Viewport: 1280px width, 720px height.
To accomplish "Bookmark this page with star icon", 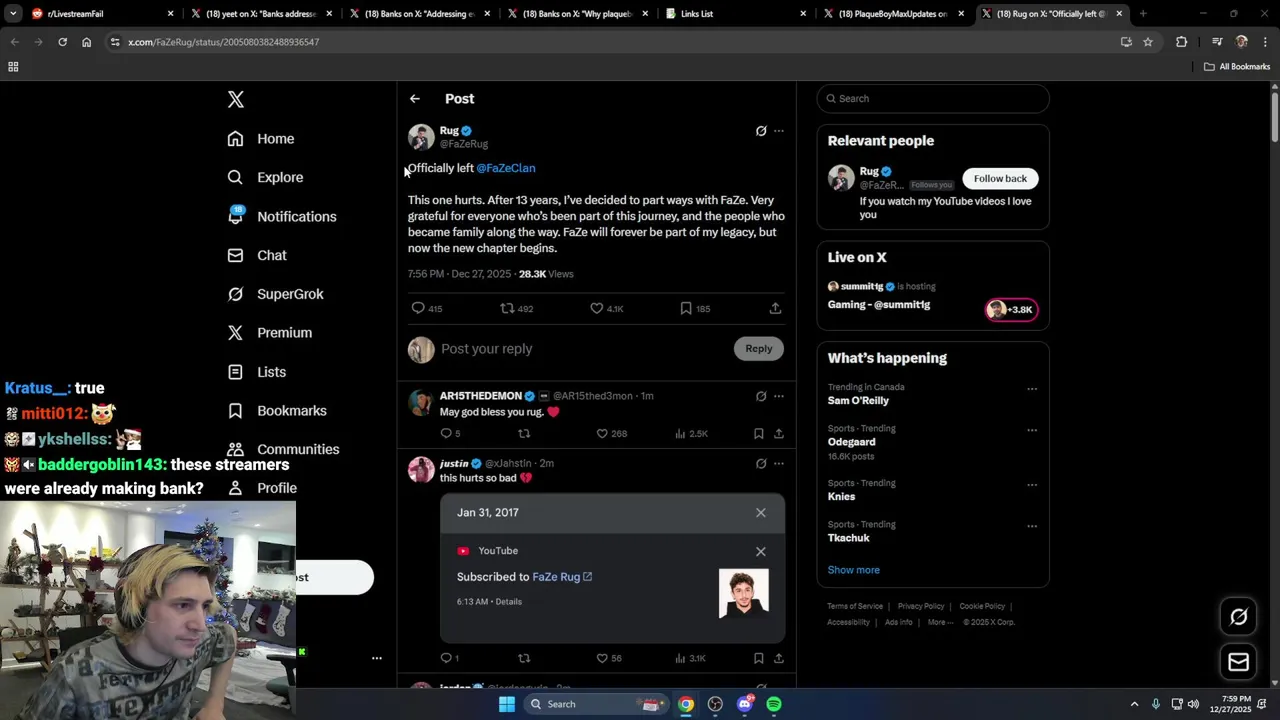I will pyautogui.click(x=1148, y=42).
